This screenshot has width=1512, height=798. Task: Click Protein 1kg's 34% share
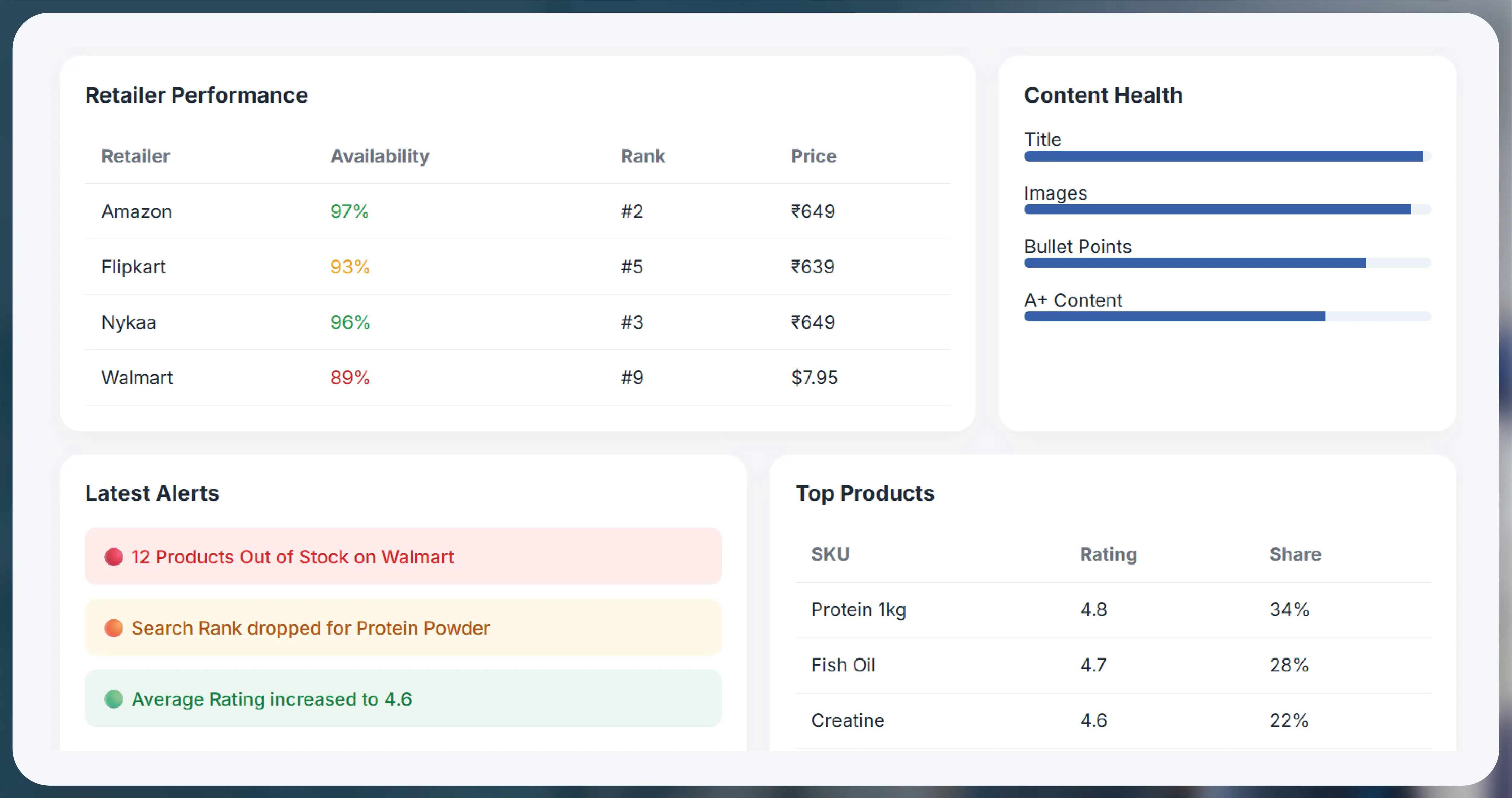coord(1290,610)
